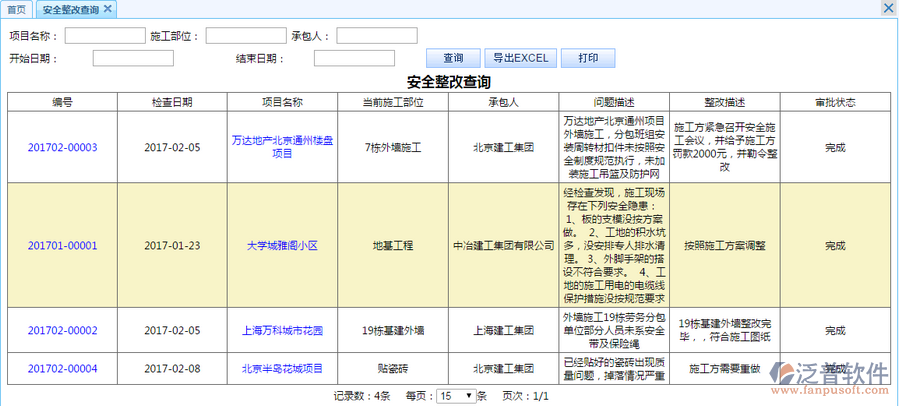Viewport: 899px width, 406px height.
Task: Click the 开始日期 date field
Action: pyautogui.click(x=133, y=58)
